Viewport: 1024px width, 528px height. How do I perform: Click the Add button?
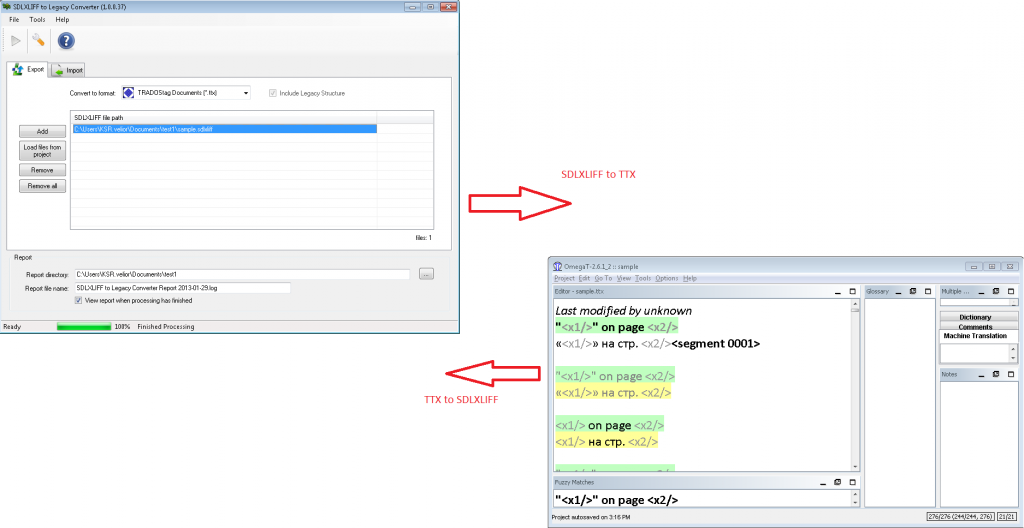click(42, 131)
